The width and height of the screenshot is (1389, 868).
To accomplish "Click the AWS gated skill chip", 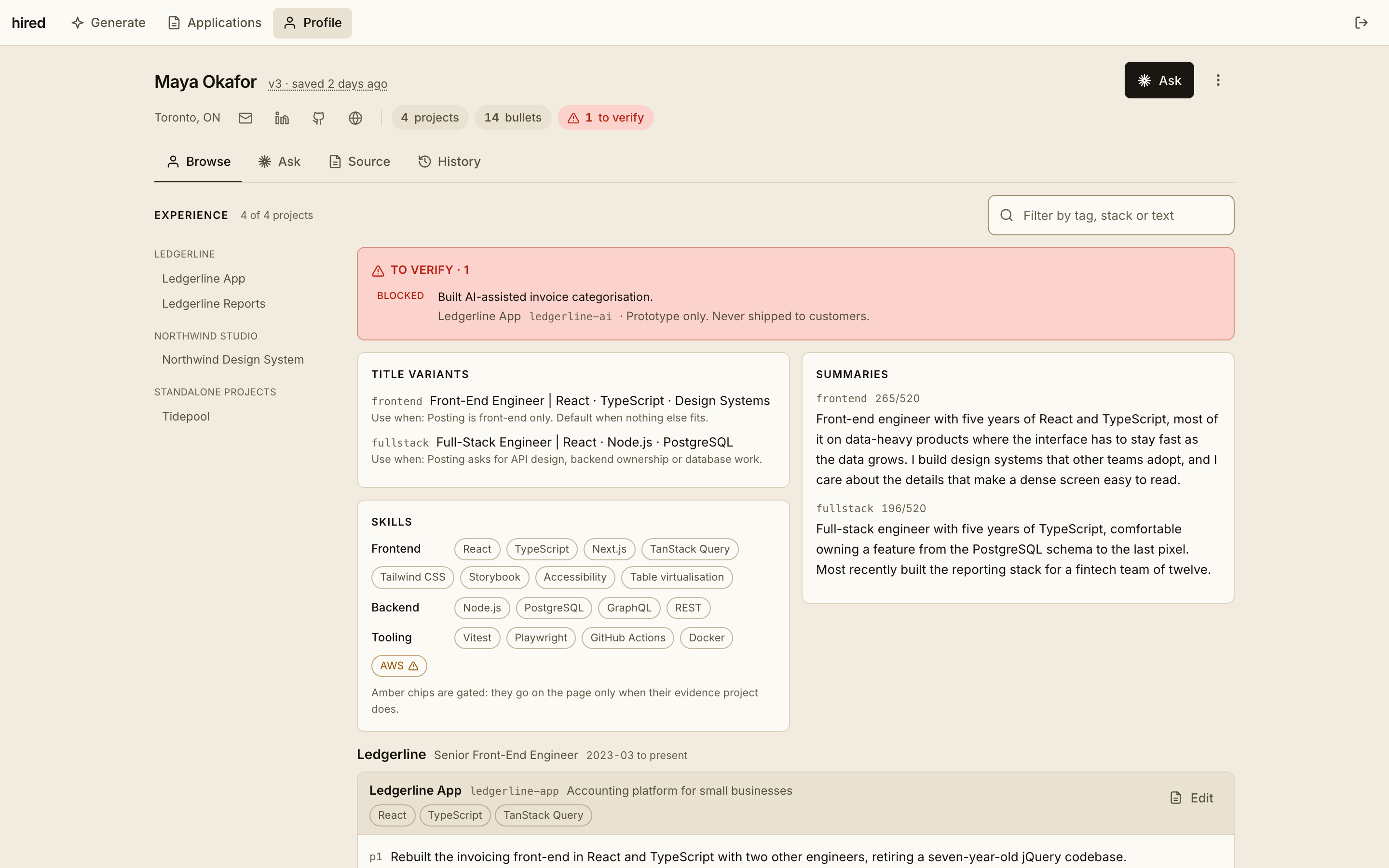I will [399, 666].
